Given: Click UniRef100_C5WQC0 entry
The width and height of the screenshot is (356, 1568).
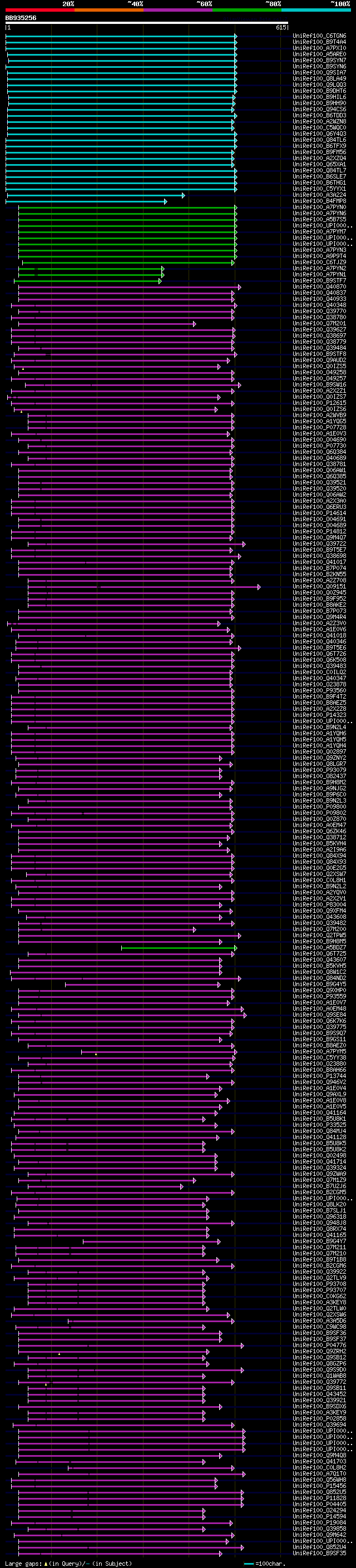Looking at the screenshot, I should (x=319, y=128).
